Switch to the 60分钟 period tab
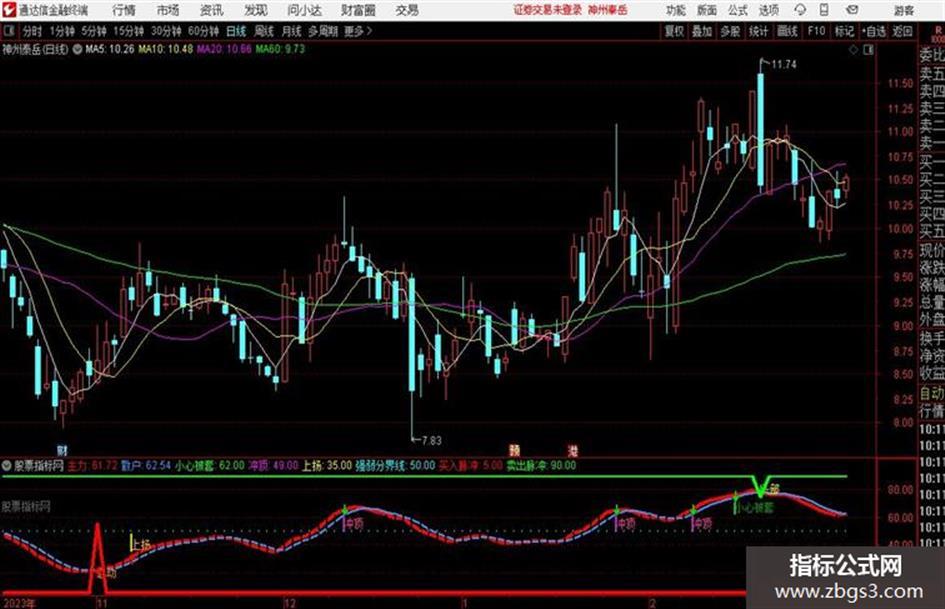Viewport: 945px width, 609px height. click(203, 31)
